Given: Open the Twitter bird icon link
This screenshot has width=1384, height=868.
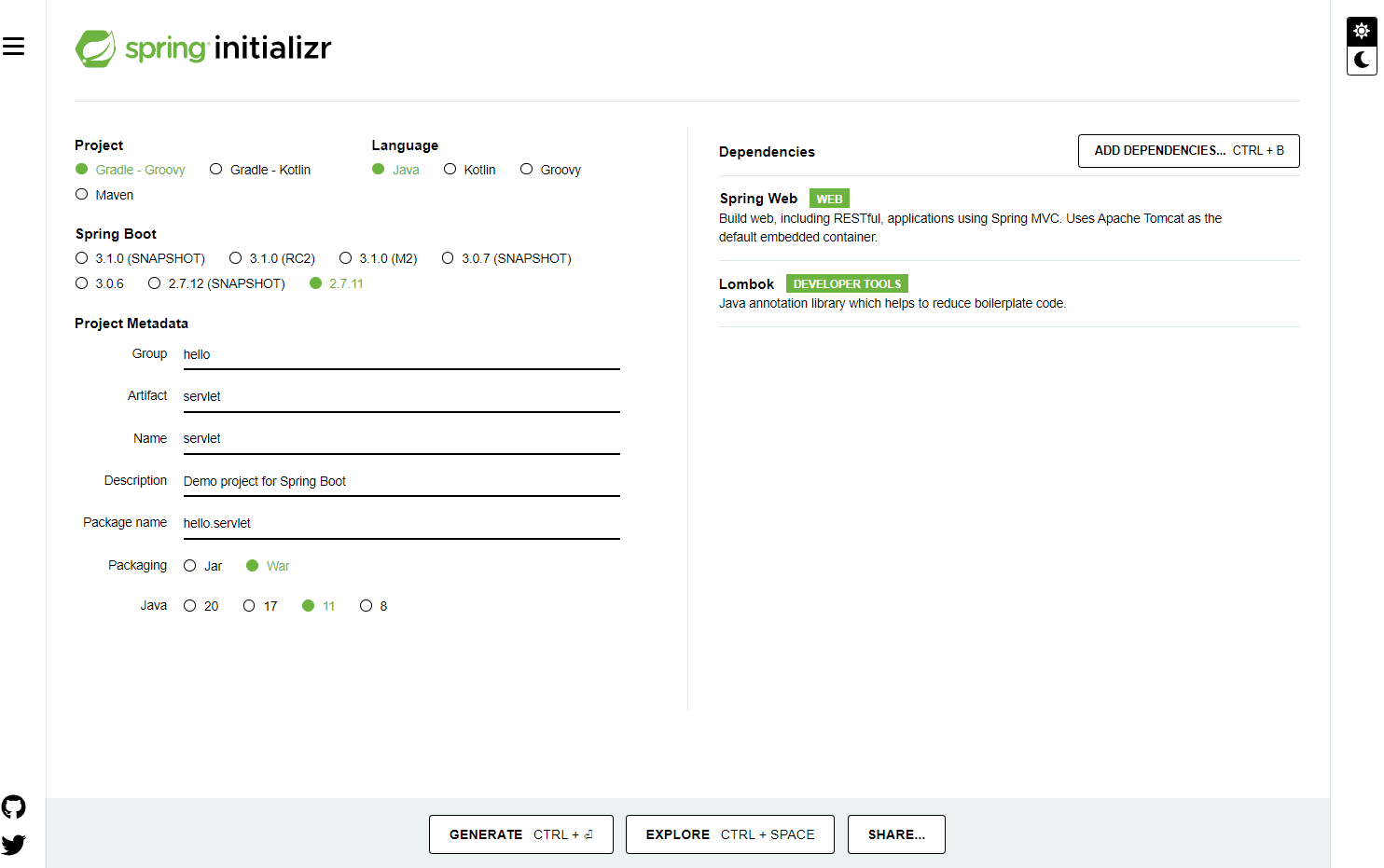Looking at the screenshot, I should [13, 845].
